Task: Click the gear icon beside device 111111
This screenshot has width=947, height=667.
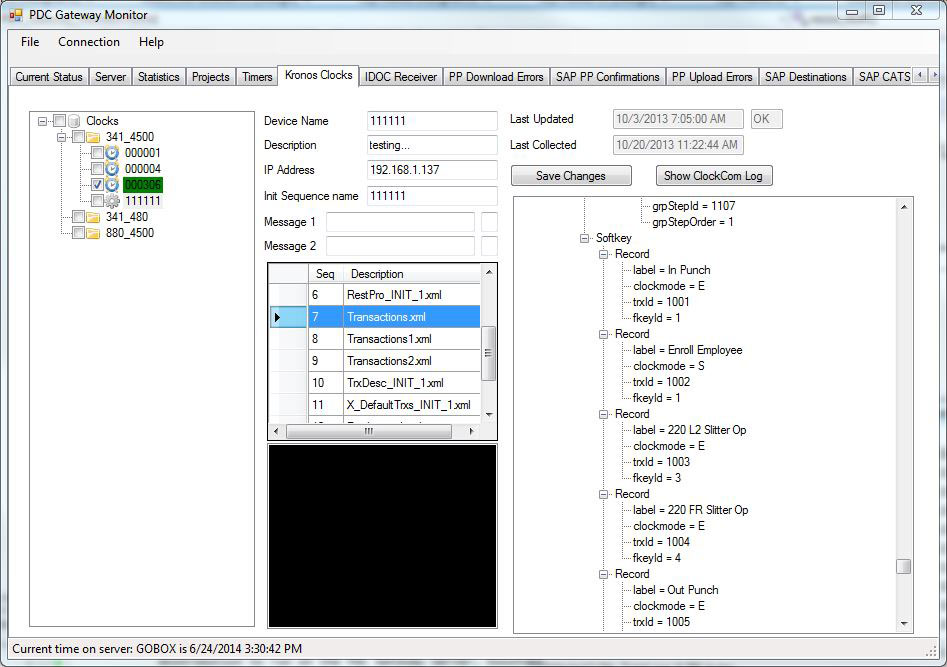Action: pyautogui.click(x=112, y=201)
